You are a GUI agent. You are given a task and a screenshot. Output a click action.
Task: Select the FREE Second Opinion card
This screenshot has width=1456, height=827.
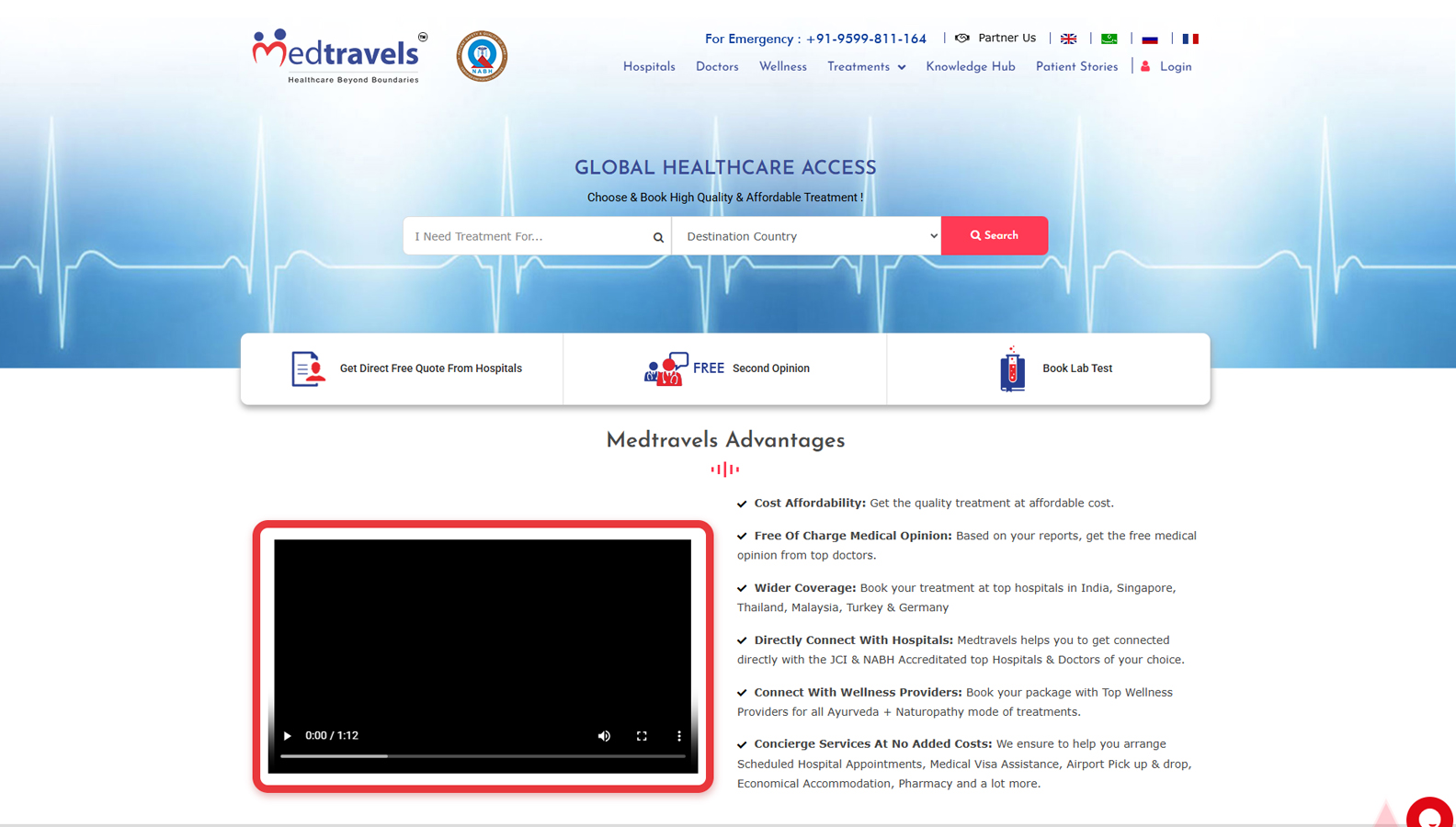725,368
